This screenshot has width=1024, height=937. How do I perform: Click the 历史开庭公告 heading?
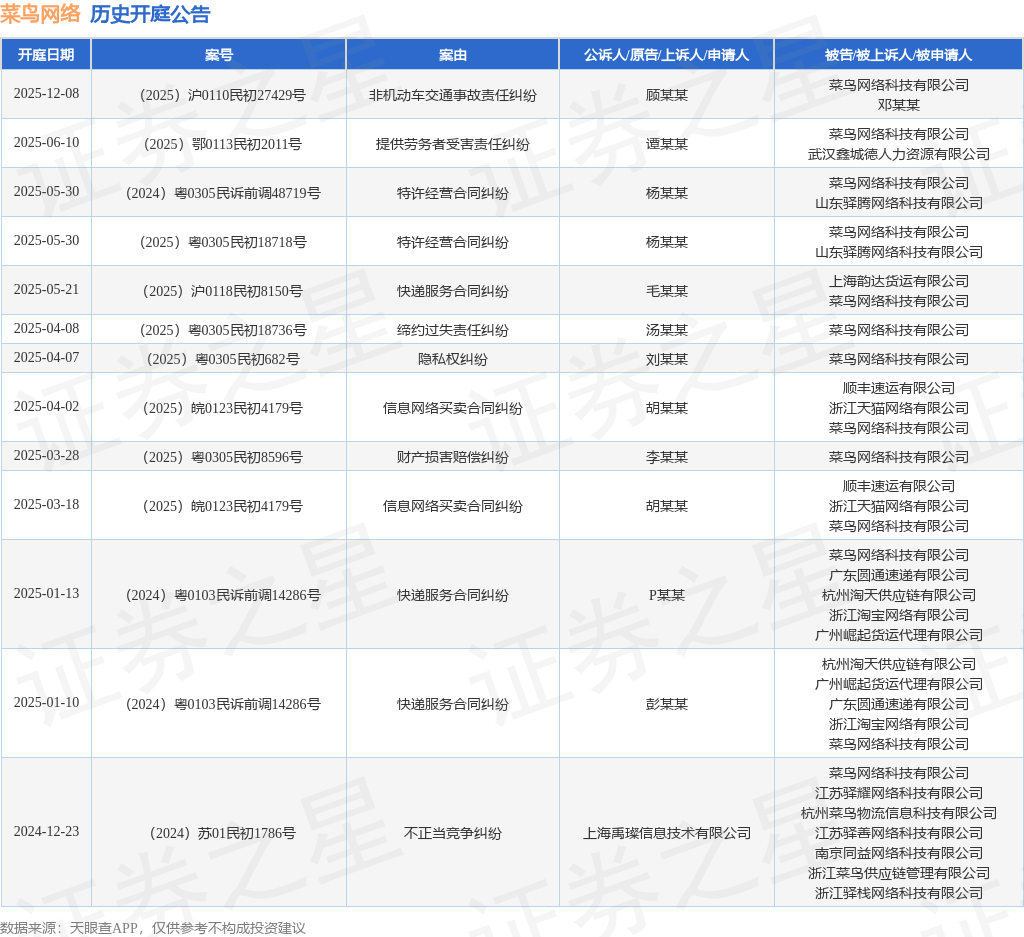(150, 14)
